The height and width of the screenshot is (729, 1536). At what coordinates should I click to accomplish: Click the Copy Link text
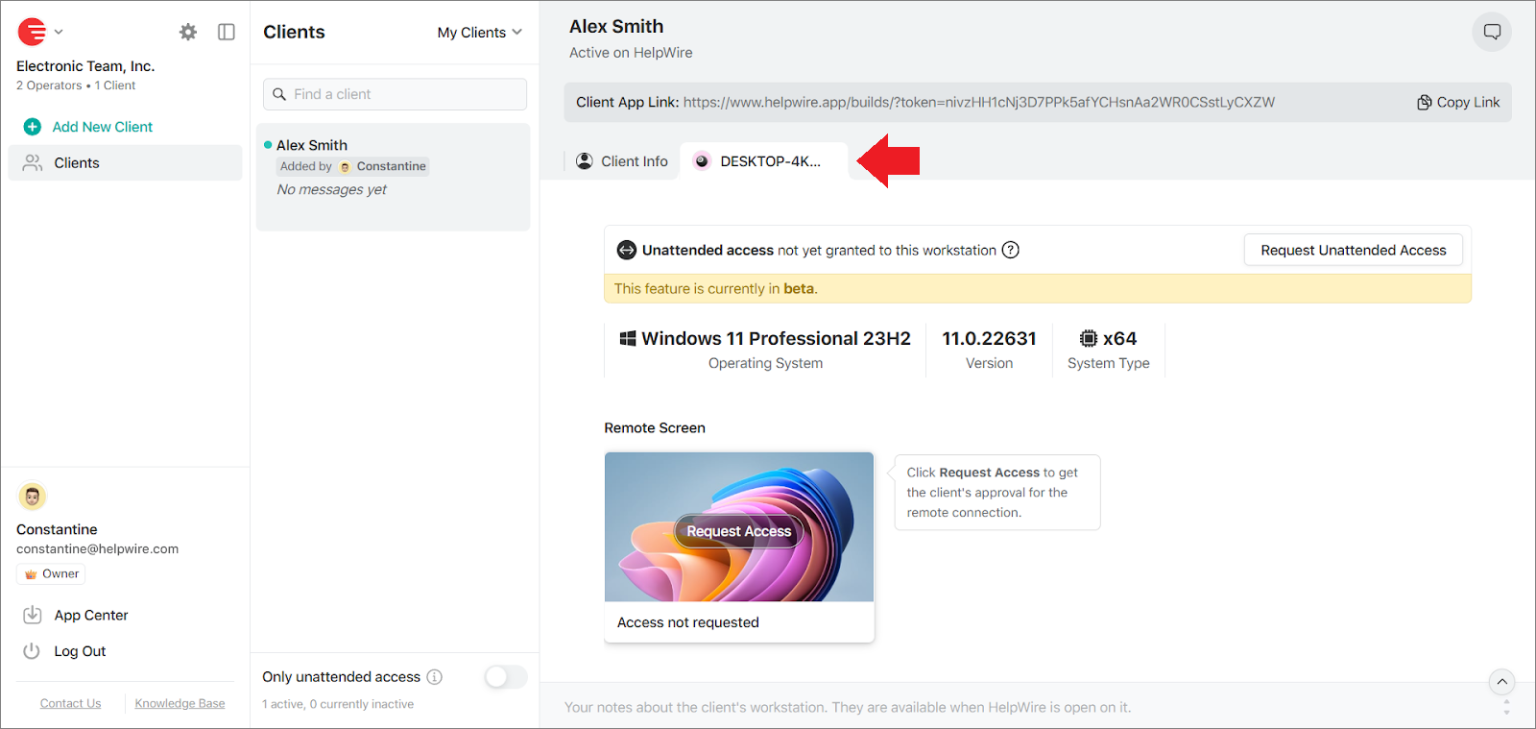[1468, 102]
